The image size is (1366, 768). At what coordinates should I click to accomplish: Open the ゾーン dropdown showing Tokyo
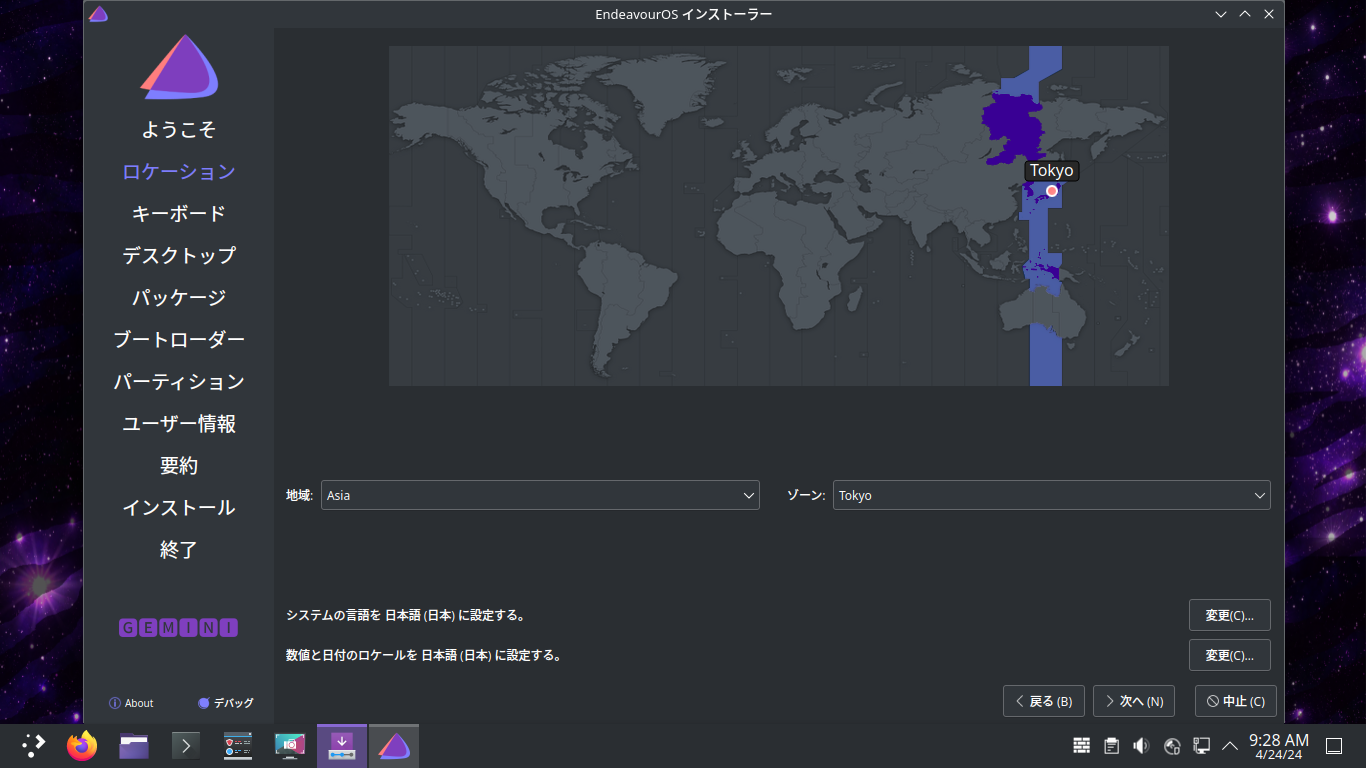click(x=1052, y=495)
